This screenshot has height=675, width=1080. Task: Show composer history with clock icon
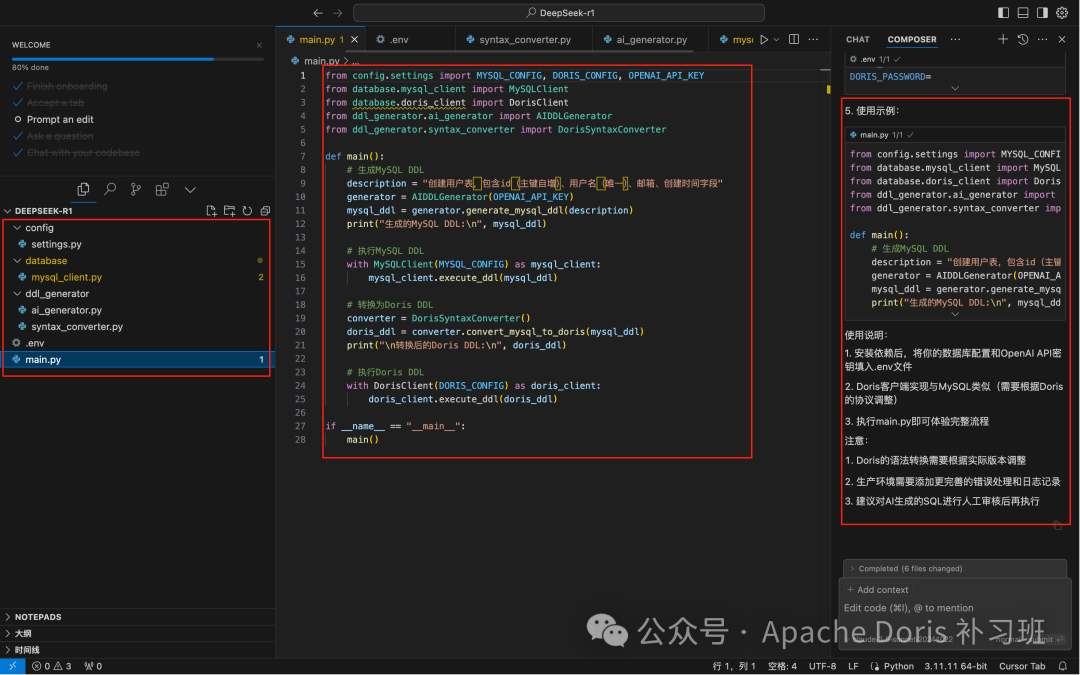coord(1023,40)
